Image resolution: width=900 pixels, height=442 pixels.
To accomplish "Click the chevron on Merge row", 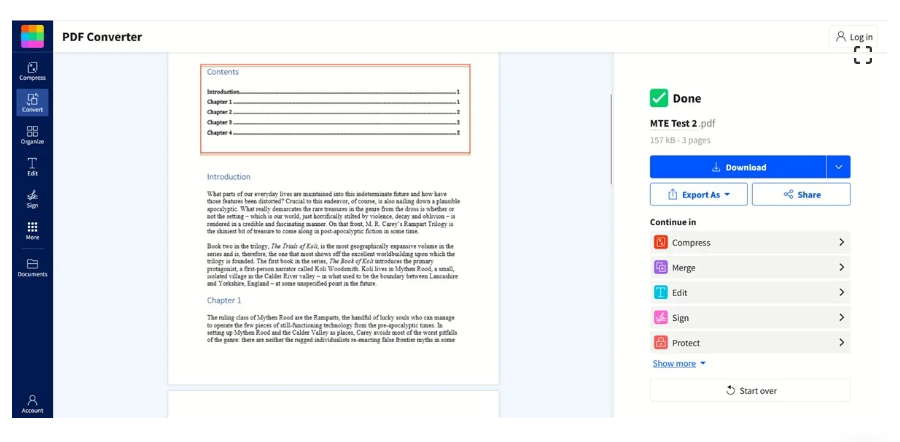I will 841,267.
